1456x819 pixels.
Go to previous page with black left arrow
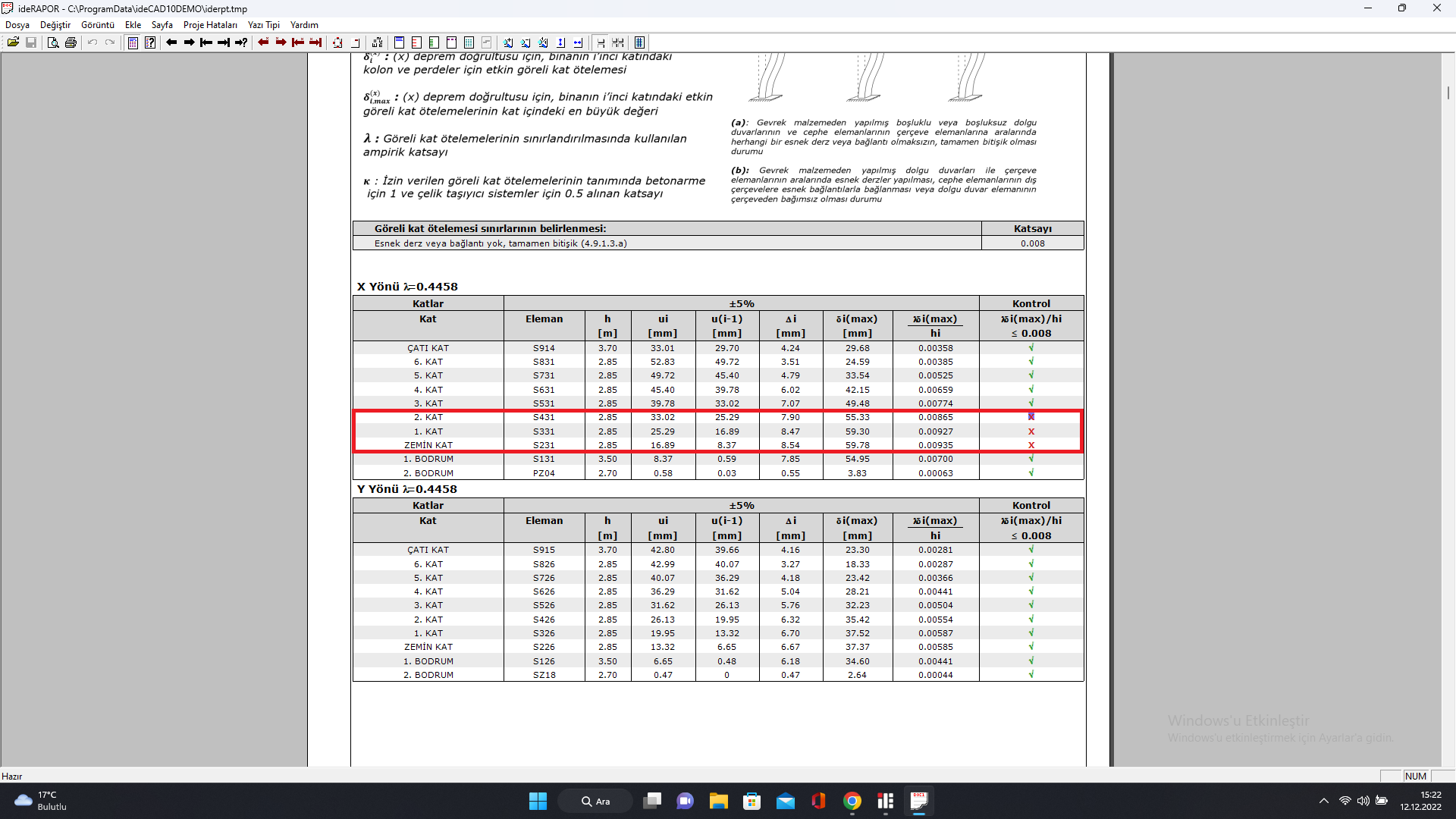(x=171, y=42)
